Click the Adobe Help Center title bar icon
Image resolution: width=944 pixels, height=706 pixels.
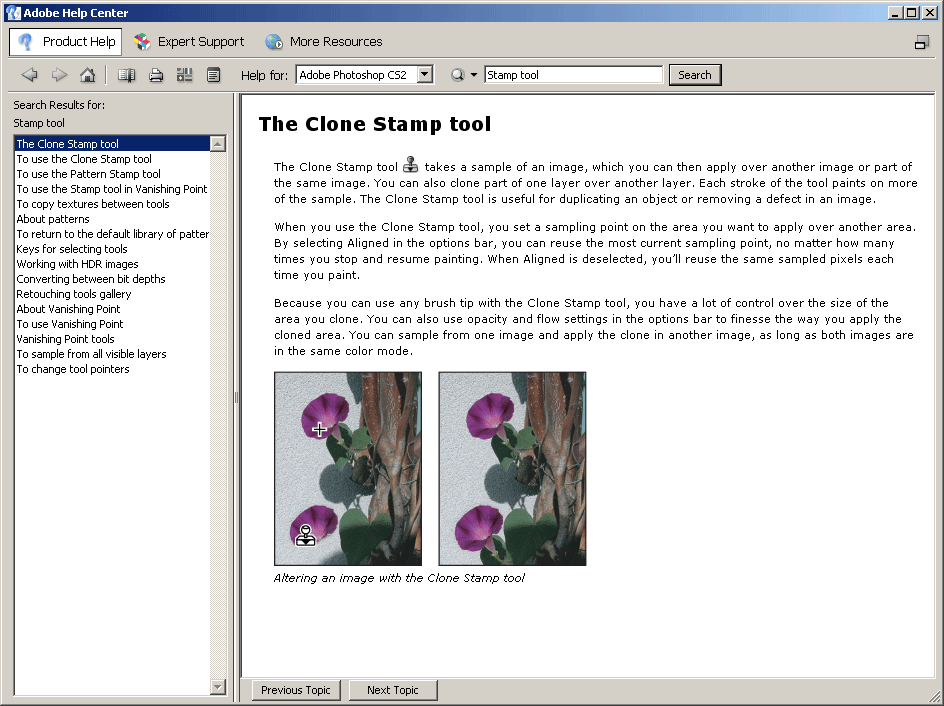pyautogui.click(x=13, y=13)
